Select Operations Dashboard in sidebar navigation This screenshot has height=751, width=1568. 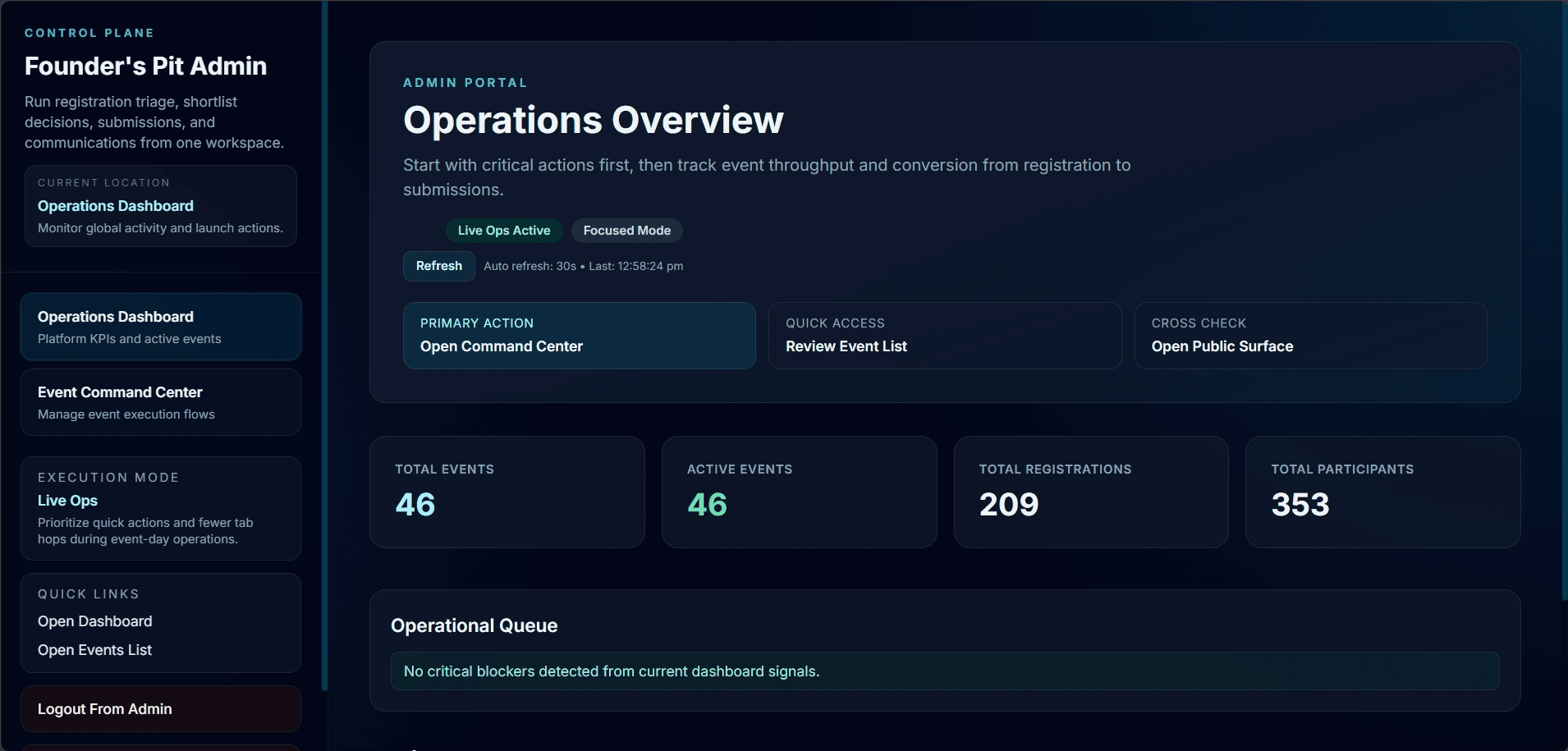[161, 327]
